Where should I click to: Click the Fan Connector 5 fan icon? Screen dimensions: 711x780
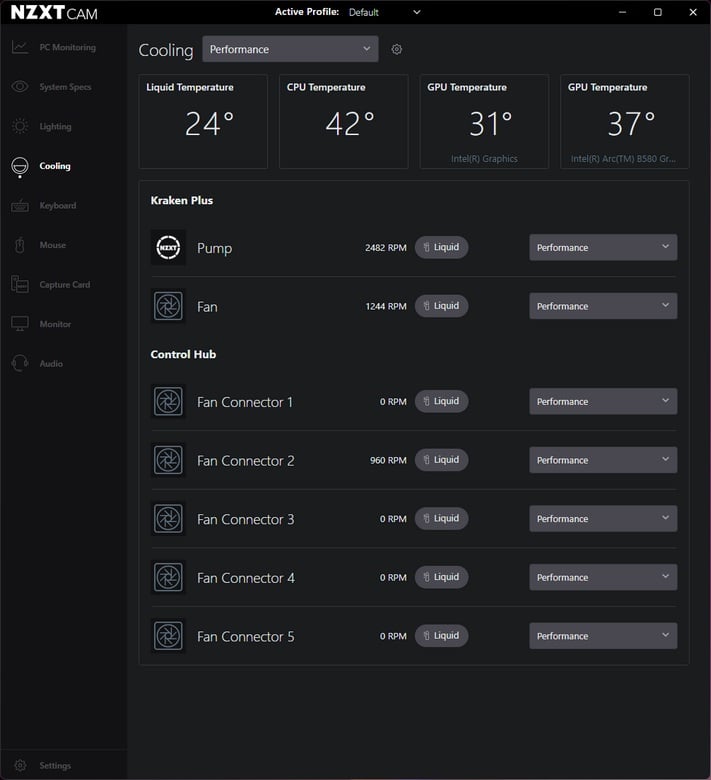coord(168,636)
